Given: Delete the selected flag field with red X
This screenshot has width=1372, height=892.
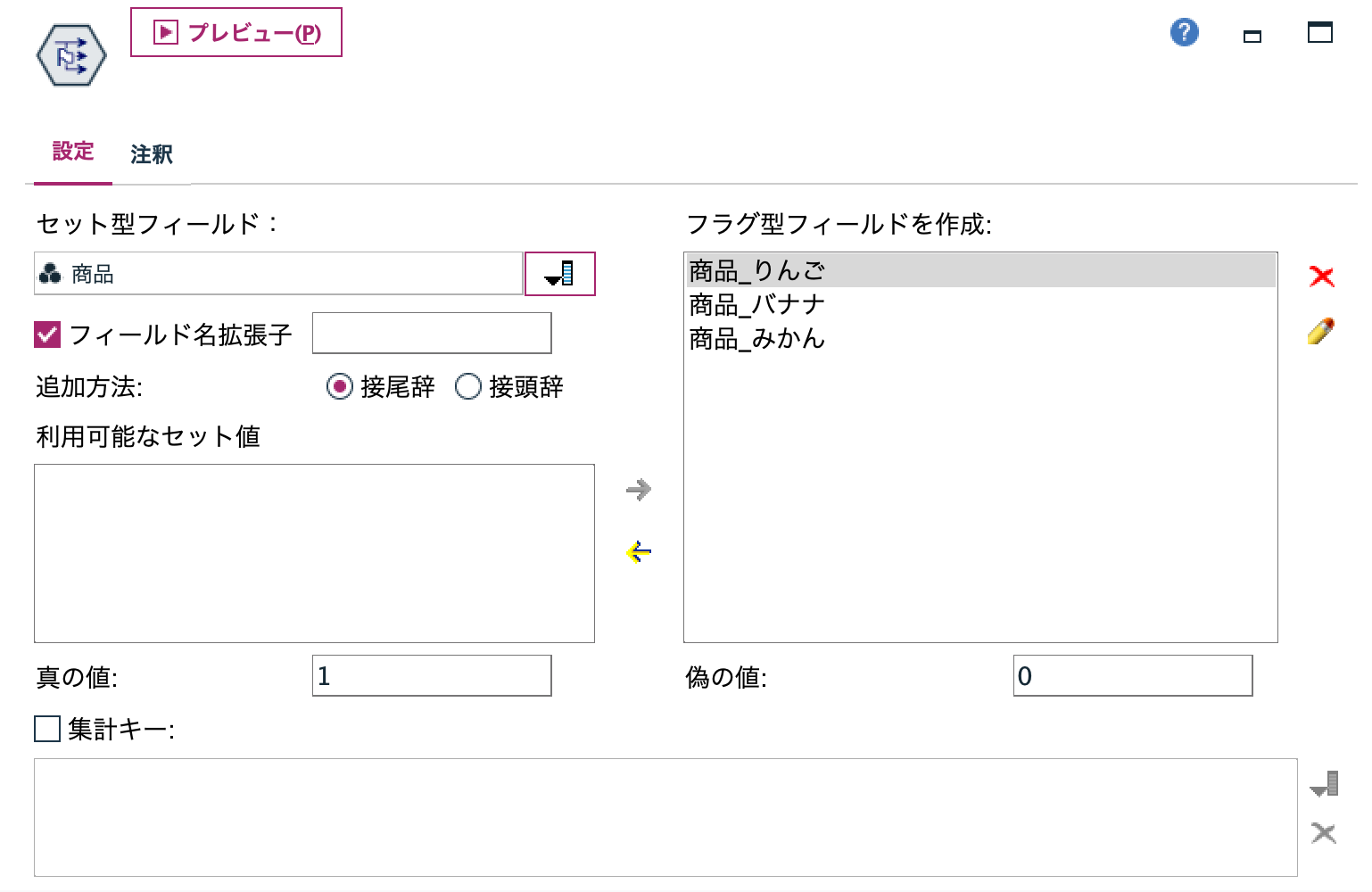Looking at the screenshot, I should click(x=1323, y=277).
